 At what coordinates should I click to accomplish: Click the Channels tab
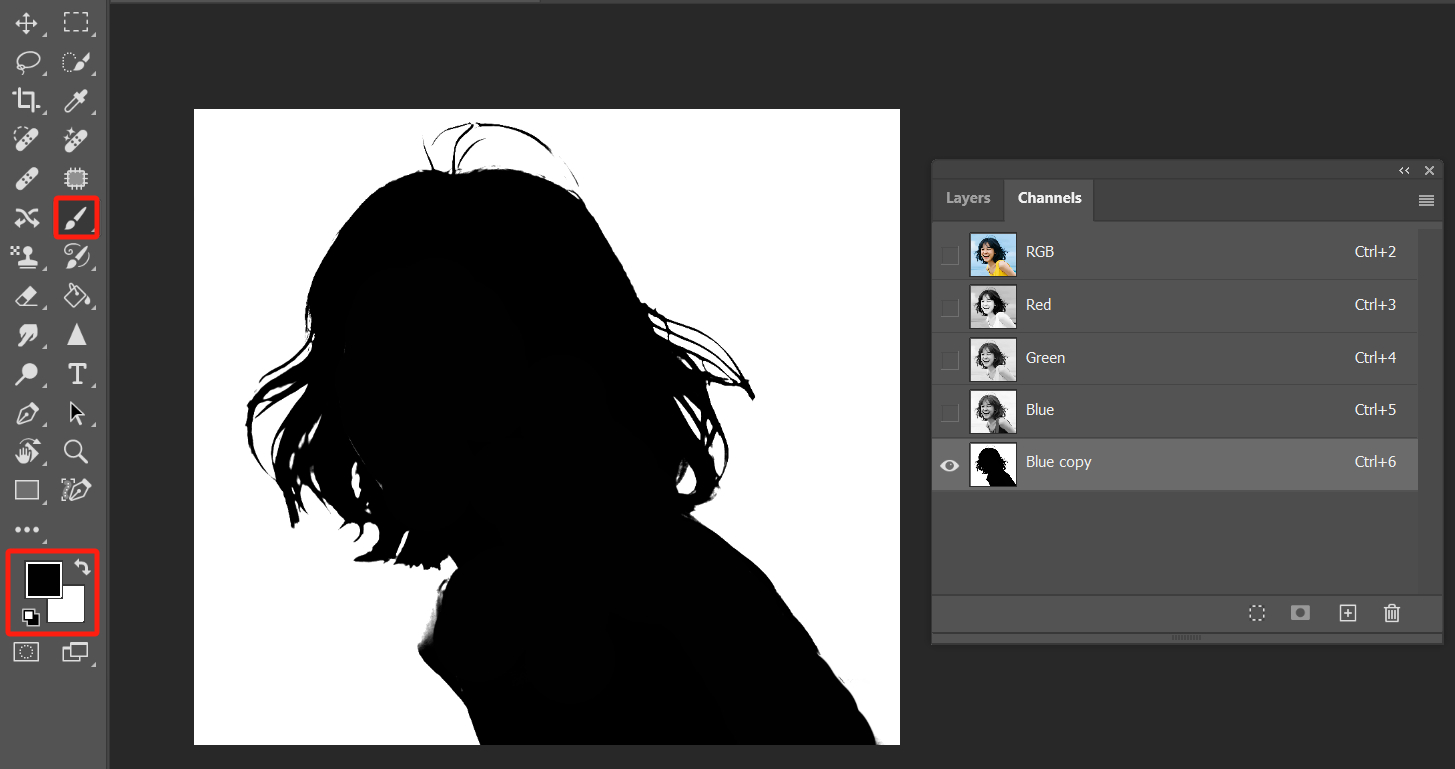(1049, 198)
